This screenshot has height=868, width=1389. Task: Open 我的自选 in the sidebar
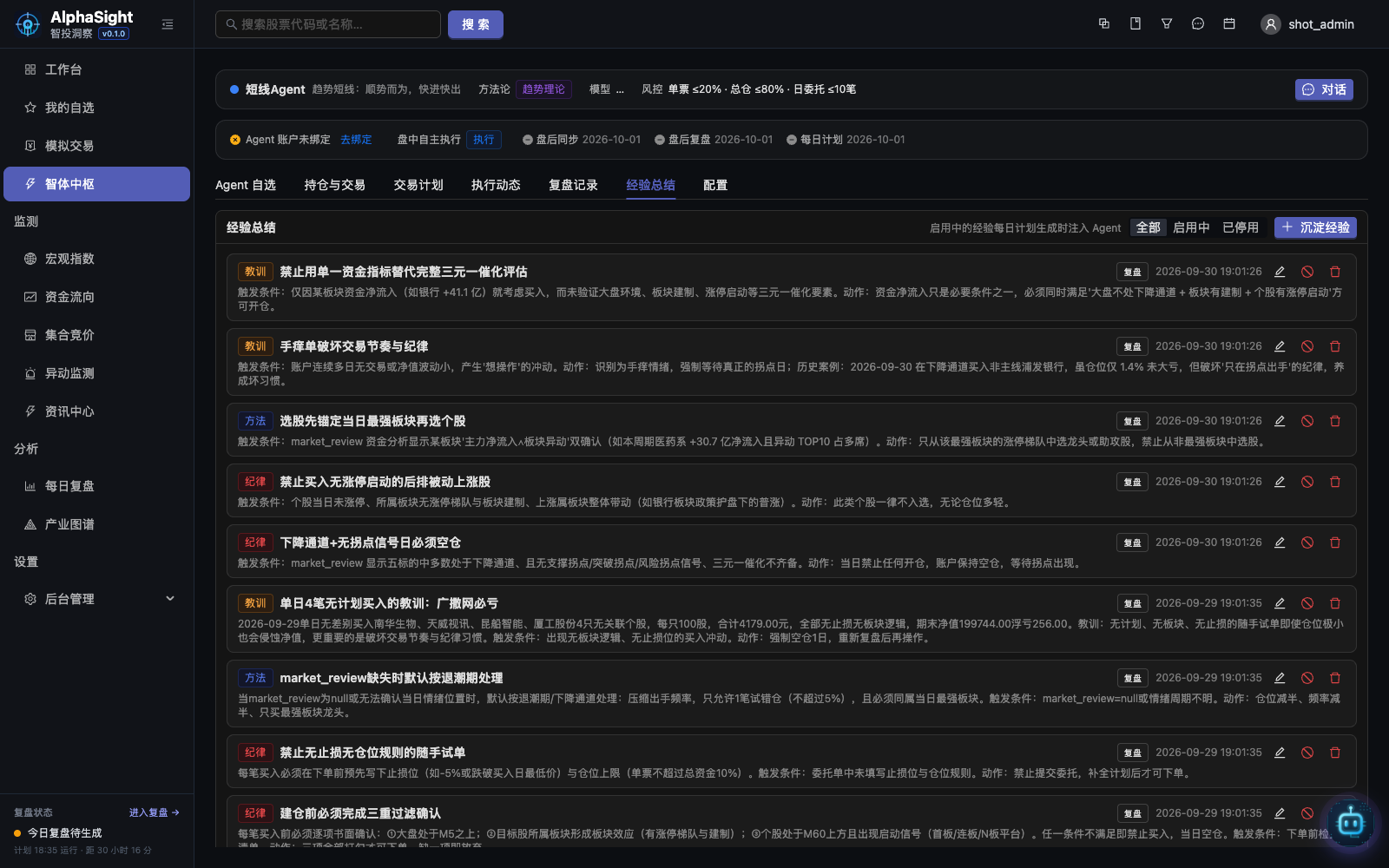point(96,108)
